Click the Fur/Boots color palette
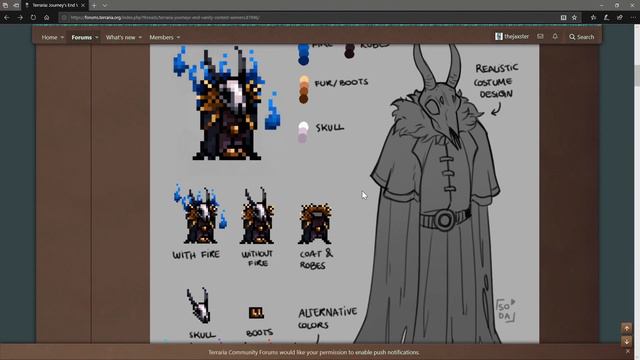This screenshot has height=360, width=640. [x=304, y=89]
